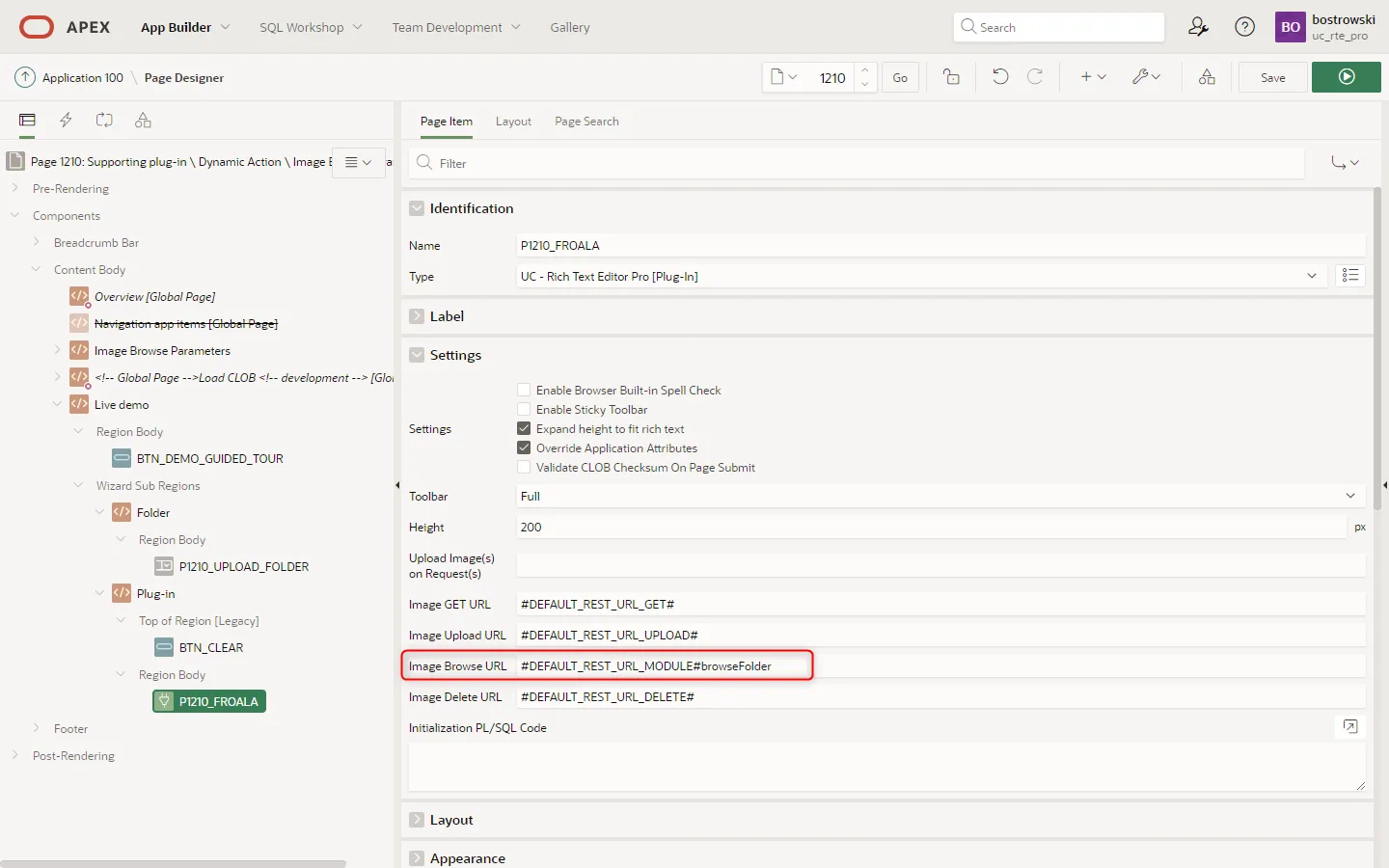Click the Run Page play button
Screen dimensions: 1389x868
[1346, 77]
